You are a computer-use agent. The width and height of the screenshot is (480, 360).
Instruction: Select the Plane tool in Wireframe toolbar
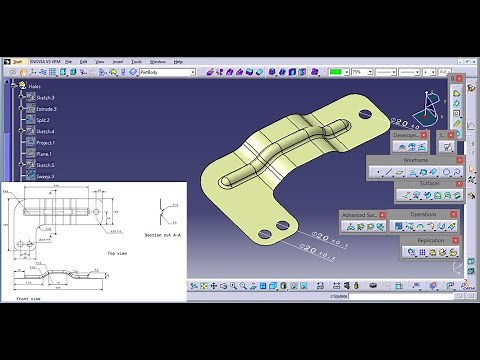(x=400, y=172)
